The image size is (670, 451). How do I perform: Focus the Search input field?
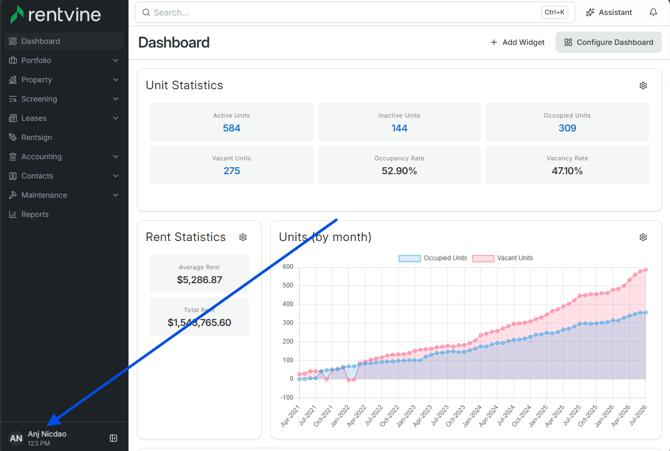pyautogui.click(x=355, y=12)
